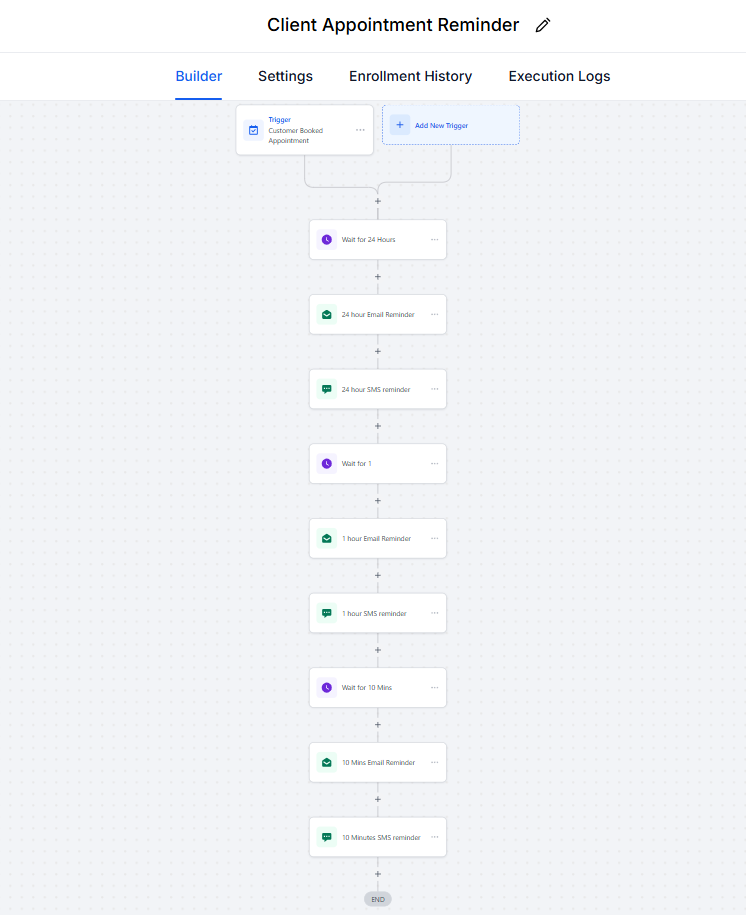The width and height of the screenshot is (746, 915).
Task: Click the calendar icon on Trigger card
Action: pyautogui.click(x=253, y=130)
